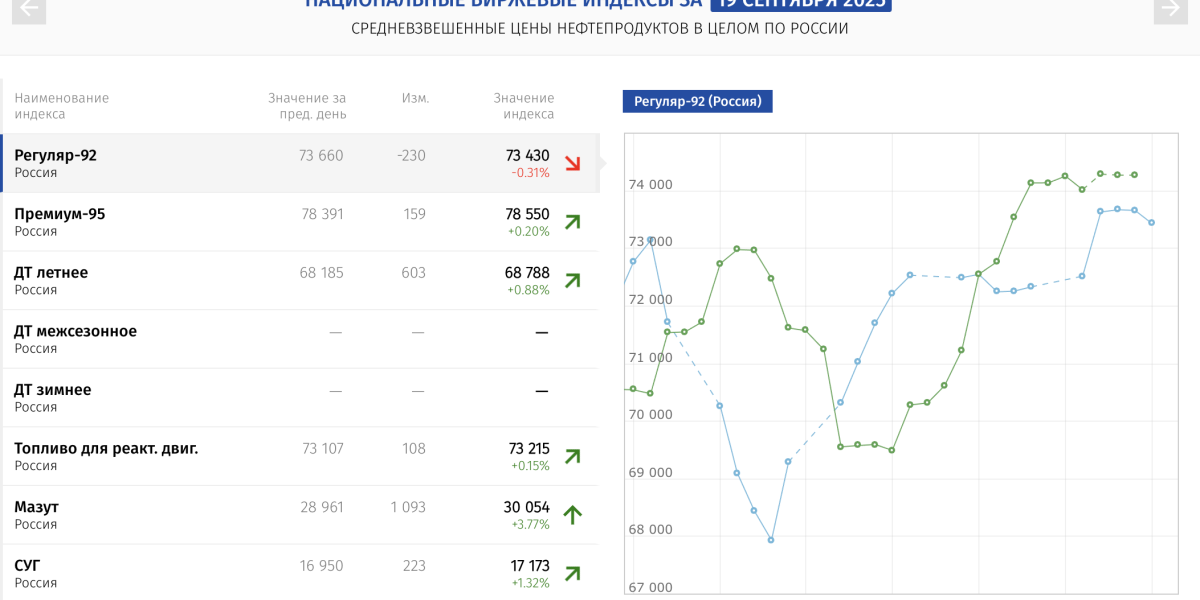The image size is (1200, 600).
Task: Go to next date with right arrow
Action: coord(1169,10)
